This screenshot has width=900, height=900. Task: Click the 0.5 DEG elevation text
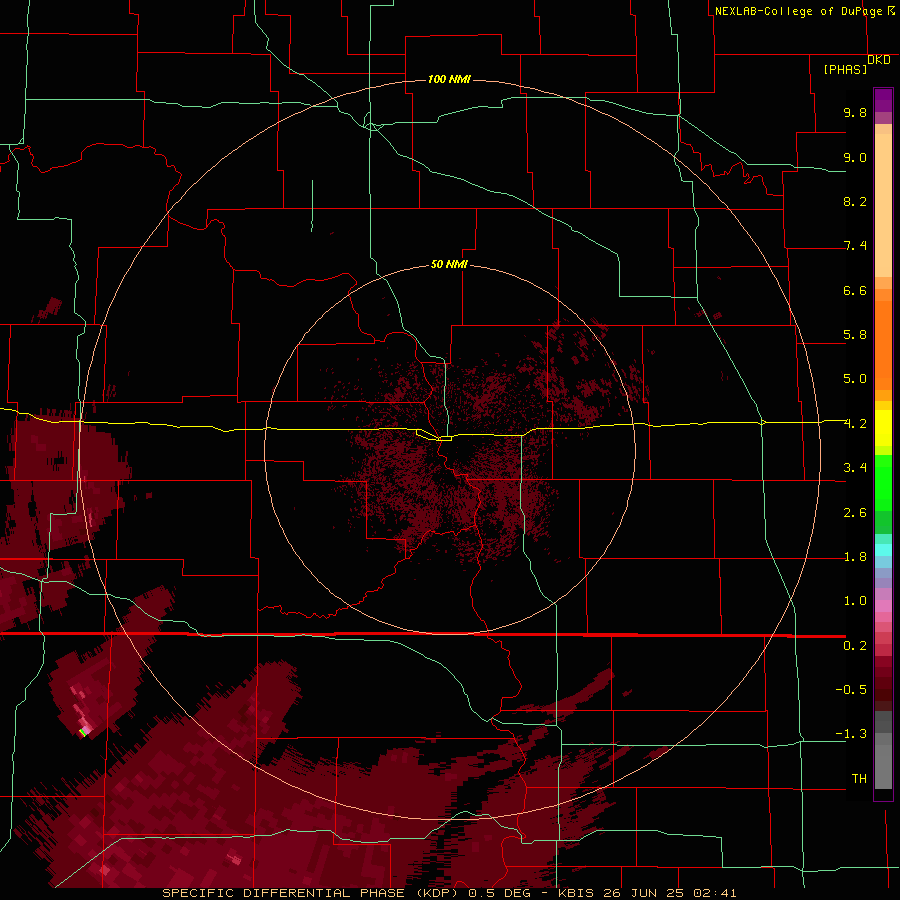(498, 893)
